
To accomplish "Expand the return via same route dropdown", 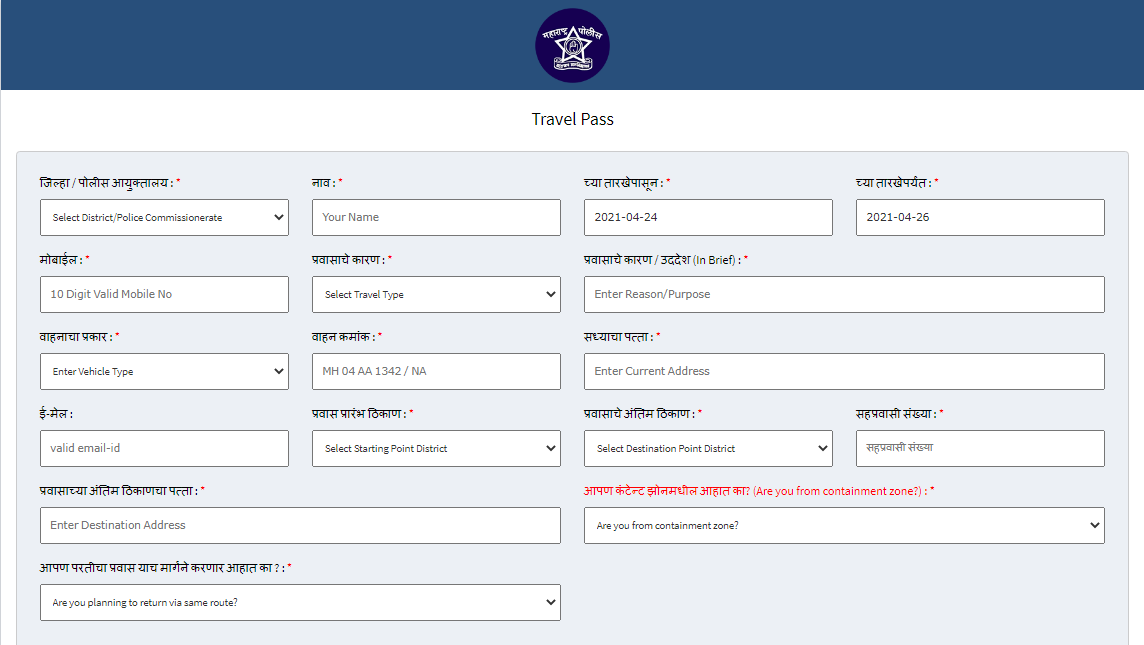I will pos(301,602).
